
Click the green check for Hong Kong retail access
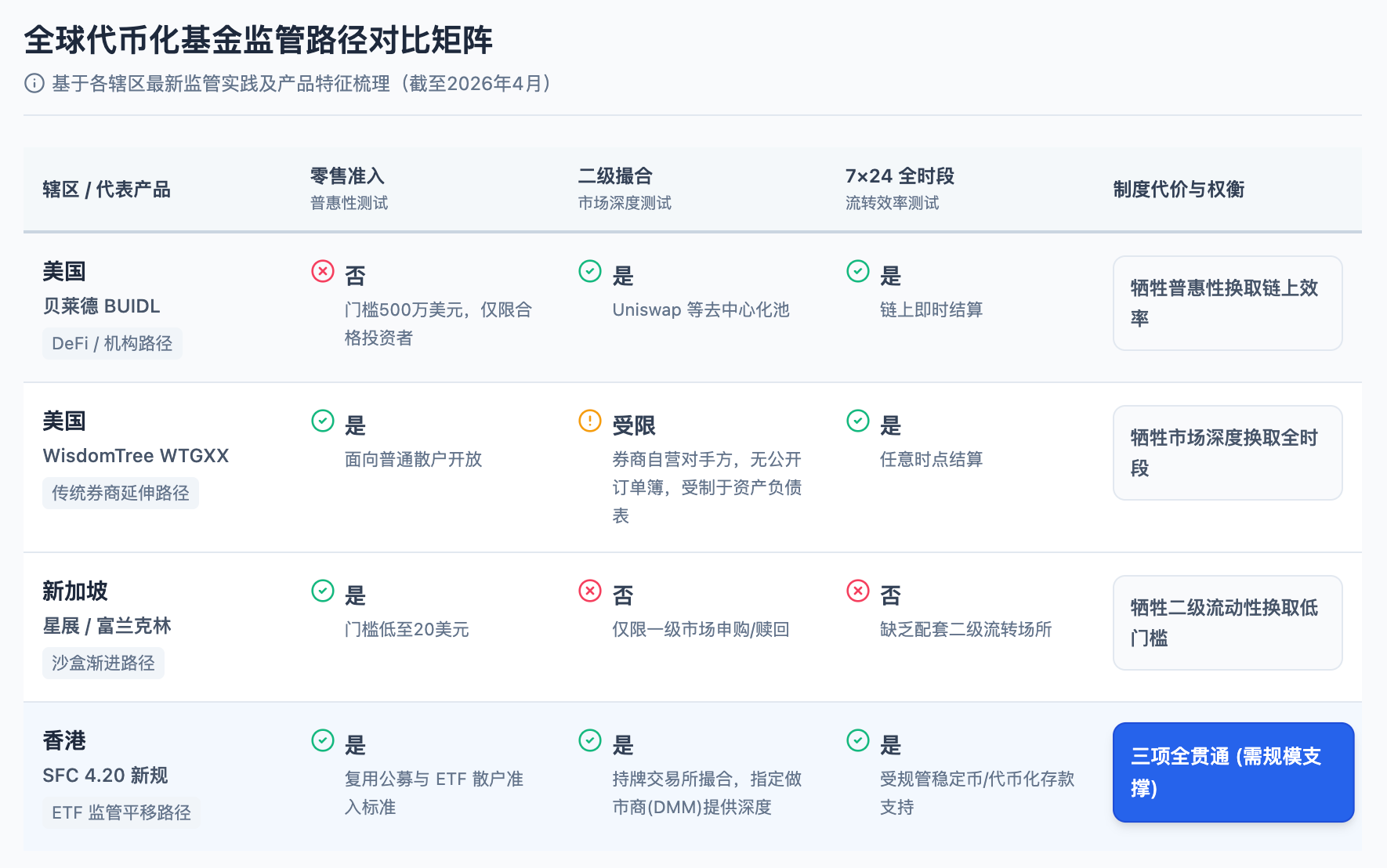[323, 740]
